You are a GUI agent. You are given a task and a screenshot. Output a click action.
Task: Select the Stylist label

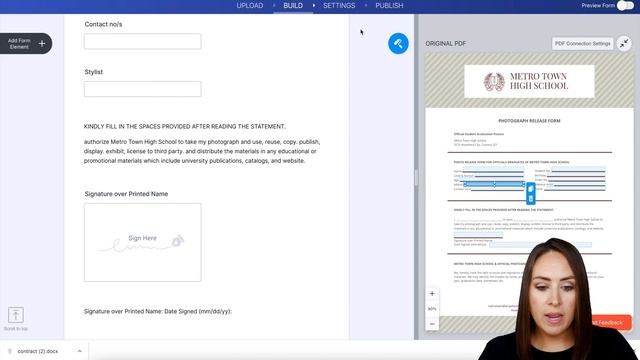tap(93, 72)
